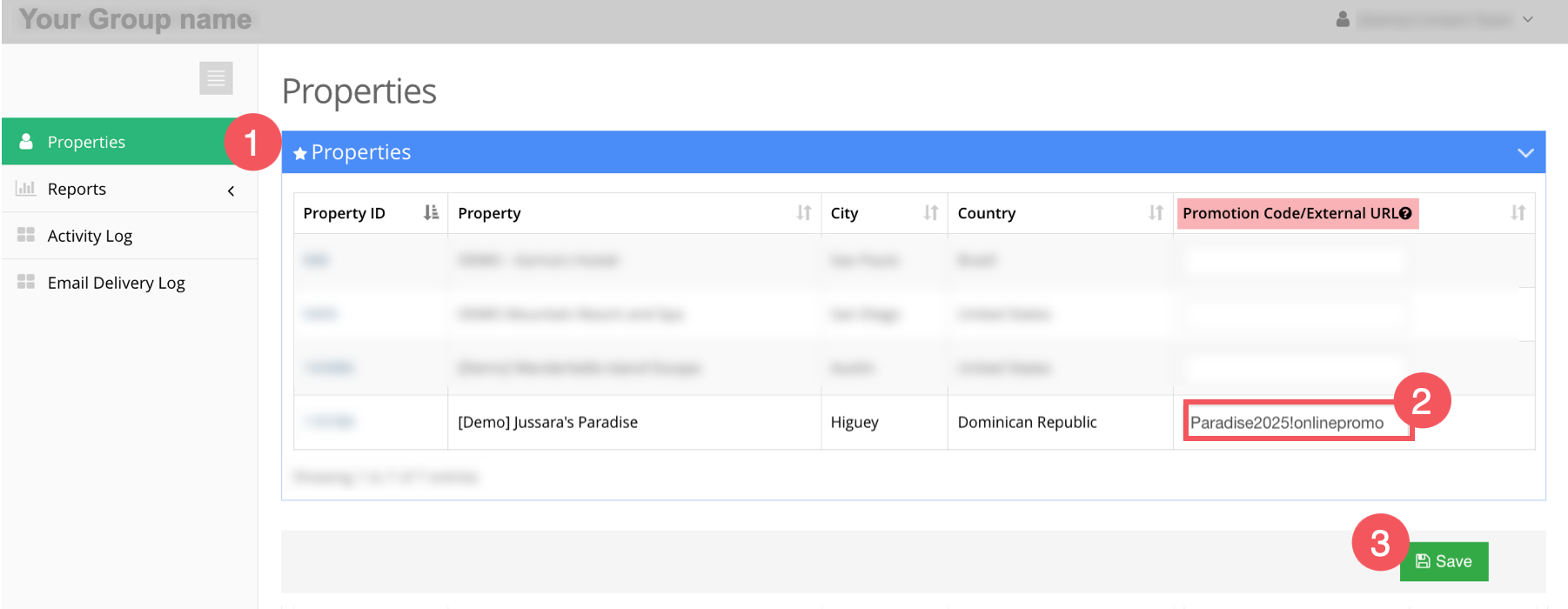This screenshot has height=609, width=1568.
Task: Sort table by Country column
Action: pyautogui.click(x=1156, y=213)
